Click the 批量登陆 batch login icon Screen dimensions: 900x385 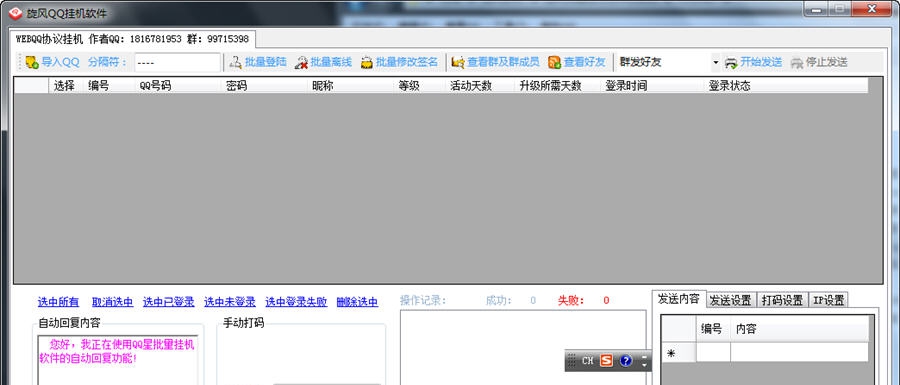[235, 63]
